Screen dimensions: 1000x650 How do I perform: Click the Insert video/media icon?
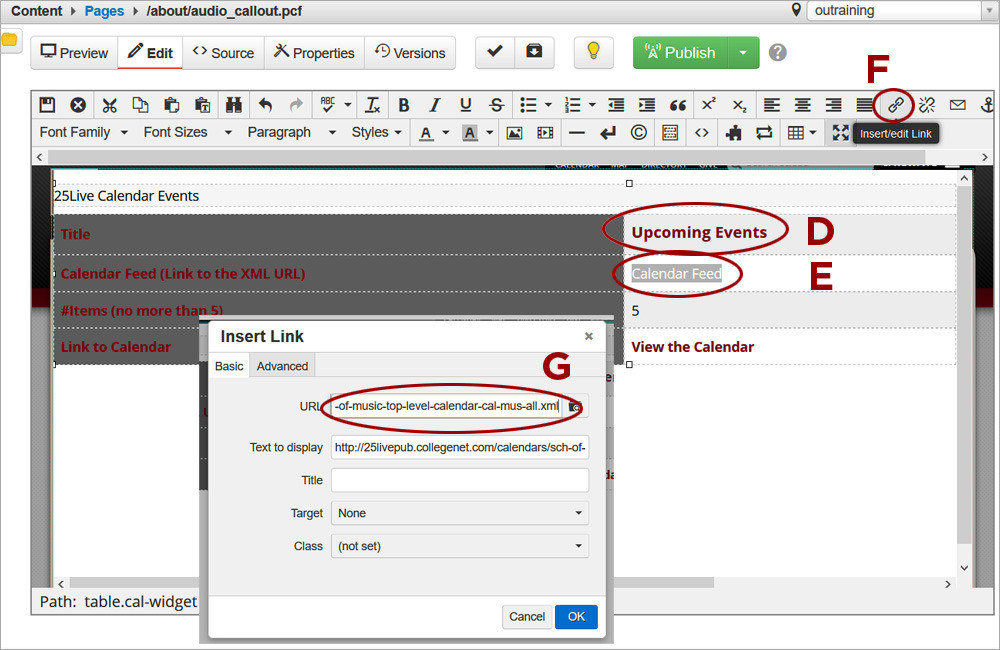pos(545,133)
